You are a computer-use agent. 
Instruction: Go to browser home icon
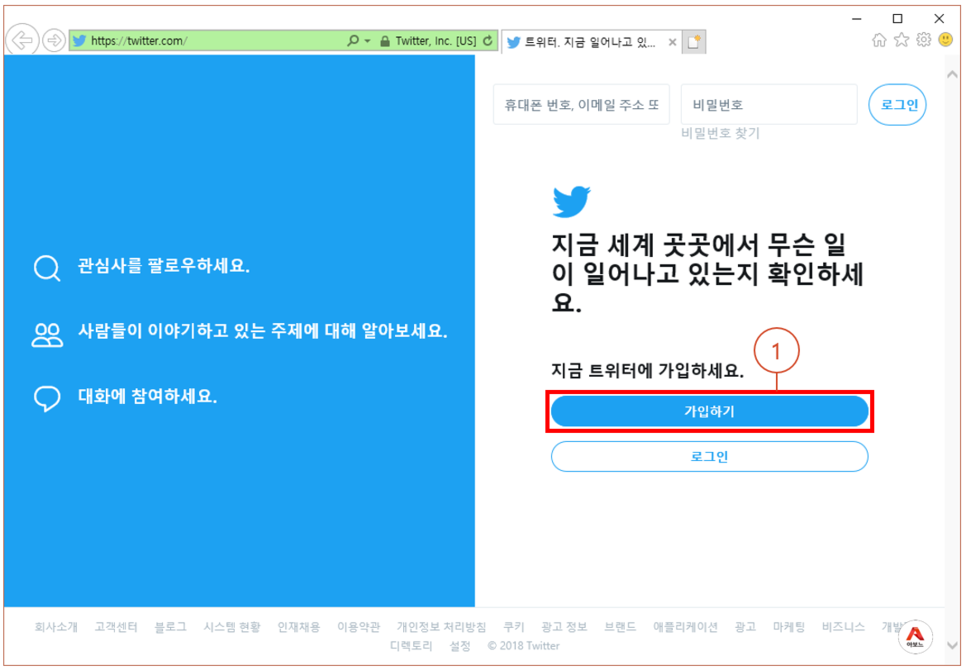(879, 40)
